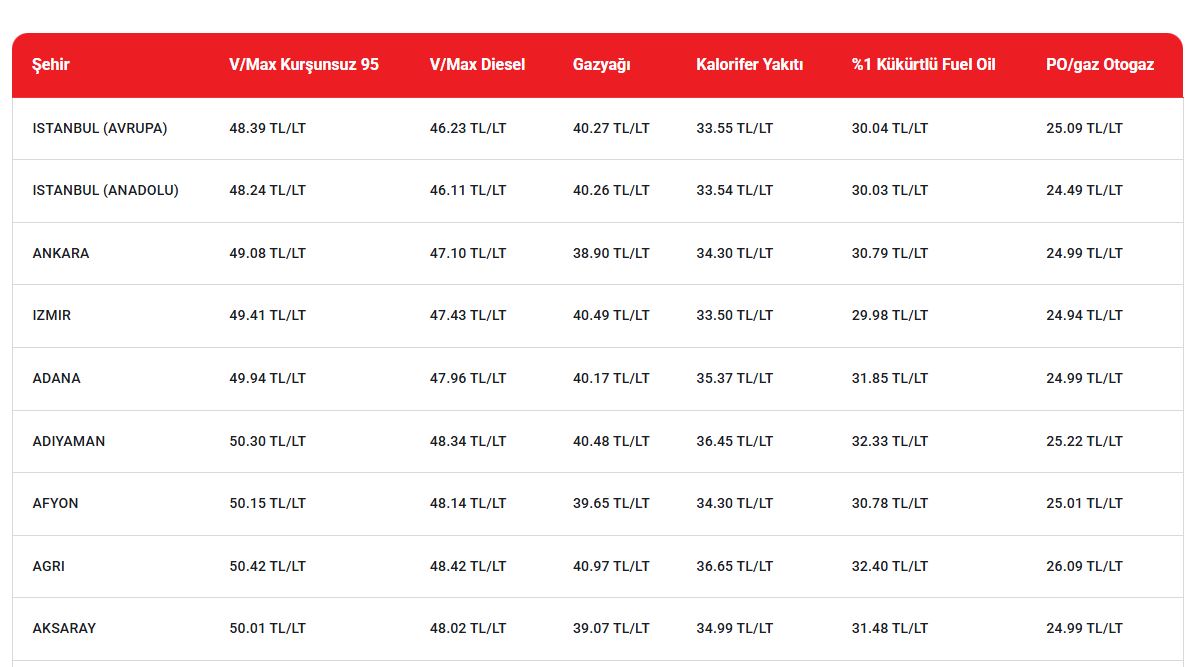Click the 49.94 TL/LT Adana gasoline price
Screen dimensions: 1190x667
[267, 378]
